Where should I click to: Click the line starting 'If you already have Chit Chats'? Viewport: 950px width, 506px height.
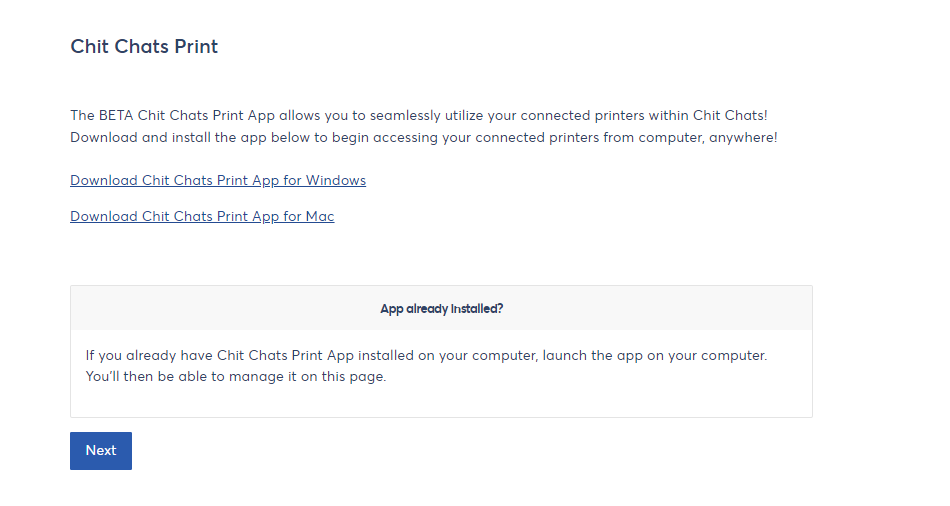click(x=426, y=355)
